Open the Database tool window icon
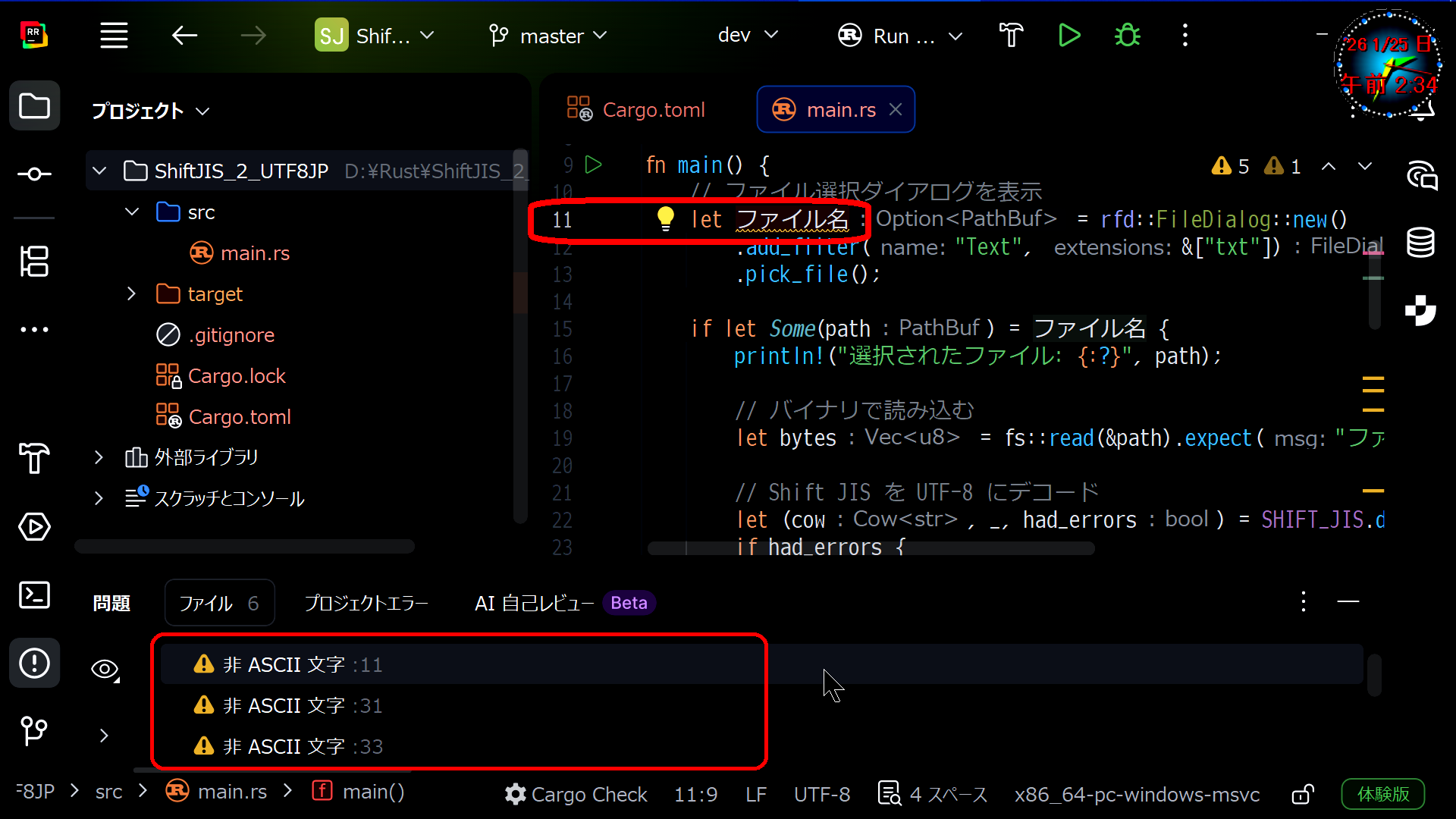The height and width of the screenshot is (819, 1456). click(1420, 243)
